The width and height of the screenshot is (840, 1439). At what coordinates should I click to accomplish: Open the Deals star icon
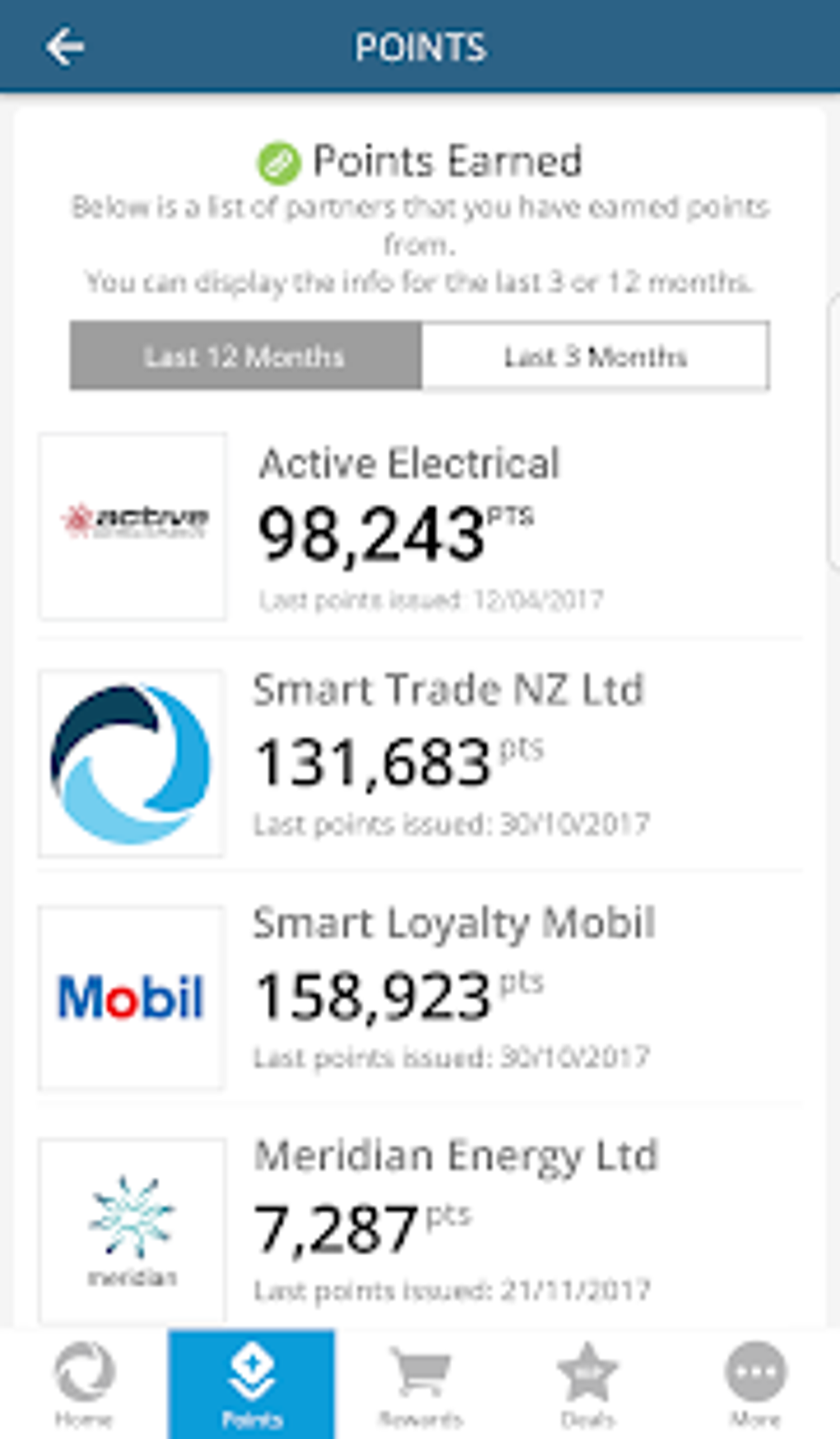click(x=587, y=1372)
